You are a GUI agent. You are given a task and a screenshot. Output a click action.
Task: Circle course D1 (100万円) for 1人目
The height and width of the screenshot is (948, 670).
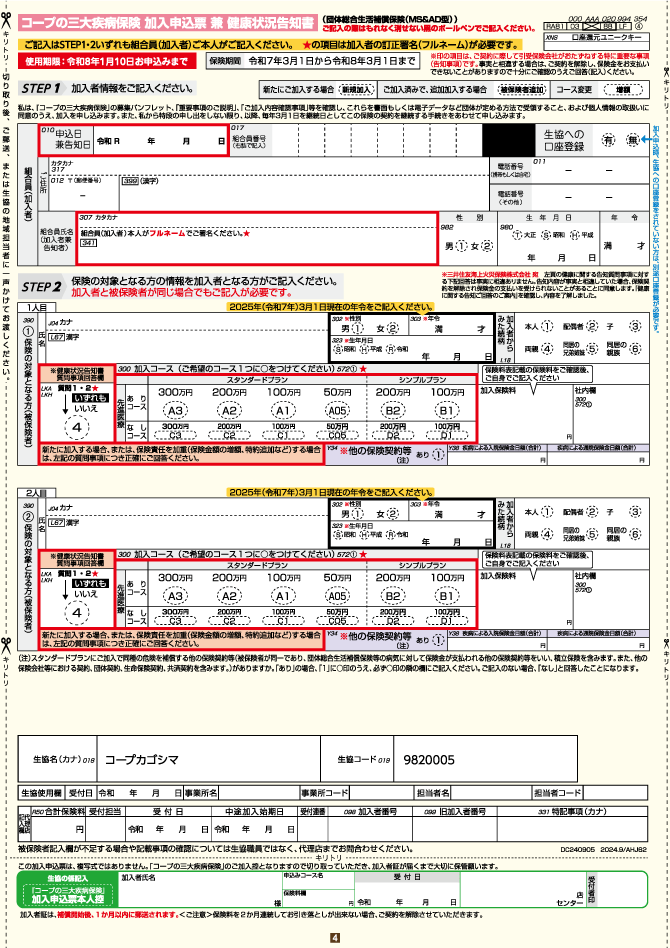[x=447, y=435]
